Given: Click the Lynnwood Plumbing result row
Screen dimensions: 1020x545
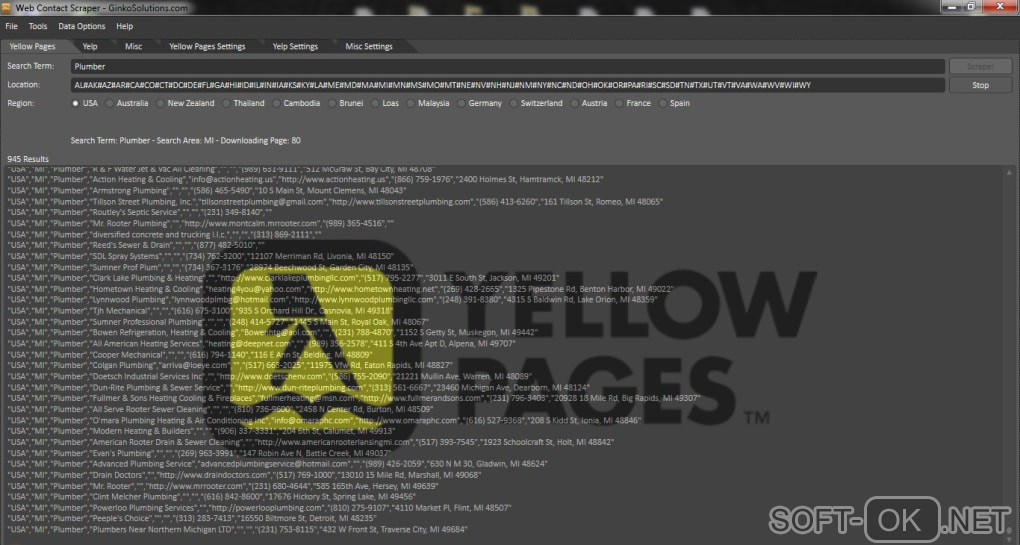Looking at the screenshot, I should coord(332,300).
